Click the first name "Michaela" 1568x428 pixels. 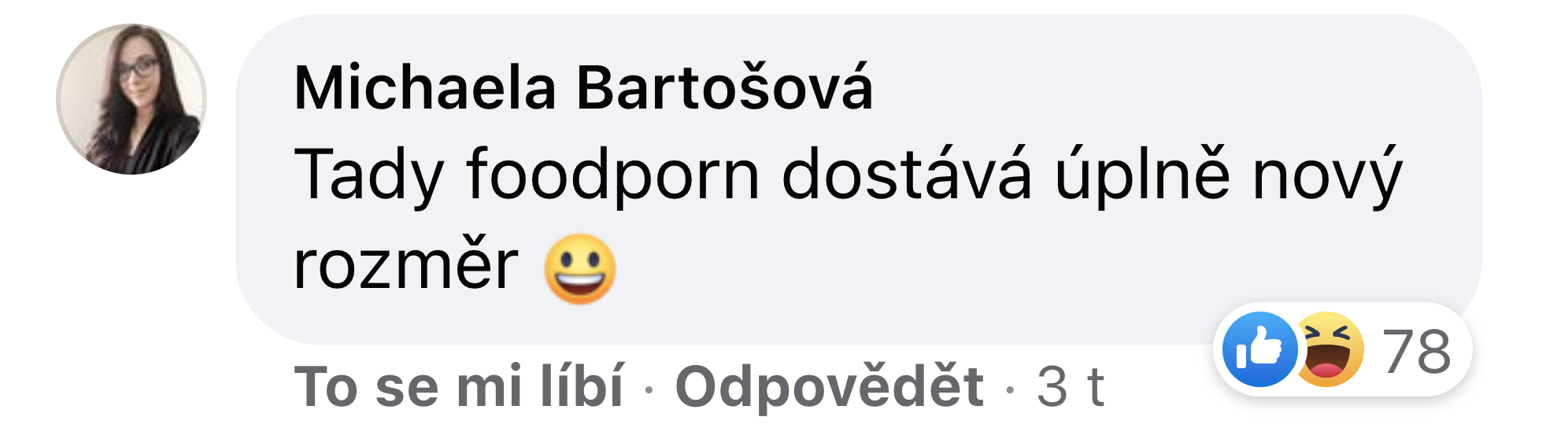coord(425,87)
